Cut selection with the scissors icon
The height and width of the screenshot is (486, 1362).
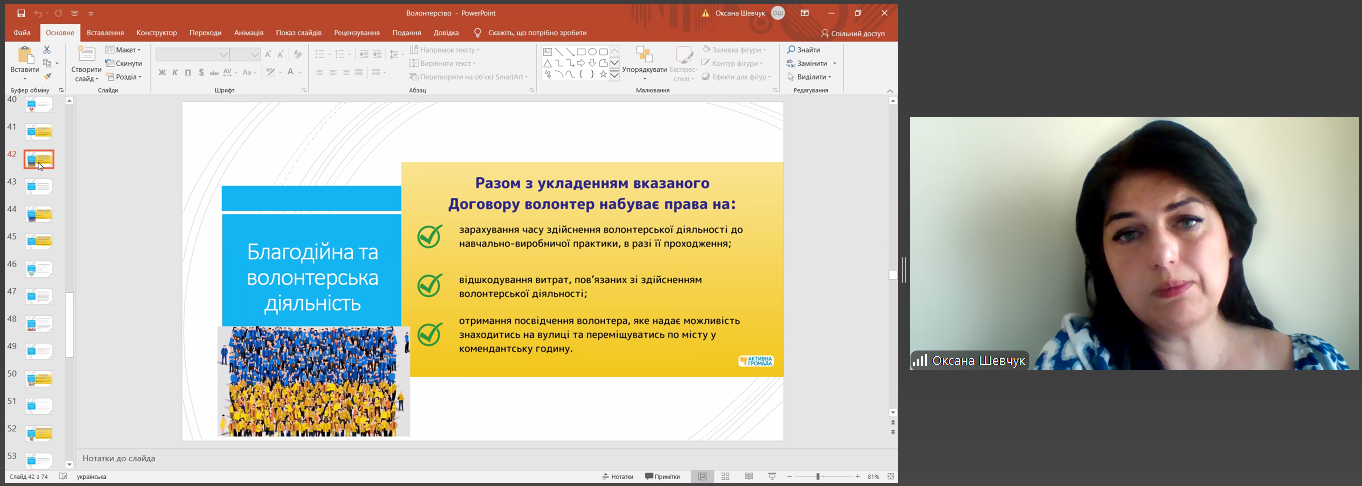[47, 50]
